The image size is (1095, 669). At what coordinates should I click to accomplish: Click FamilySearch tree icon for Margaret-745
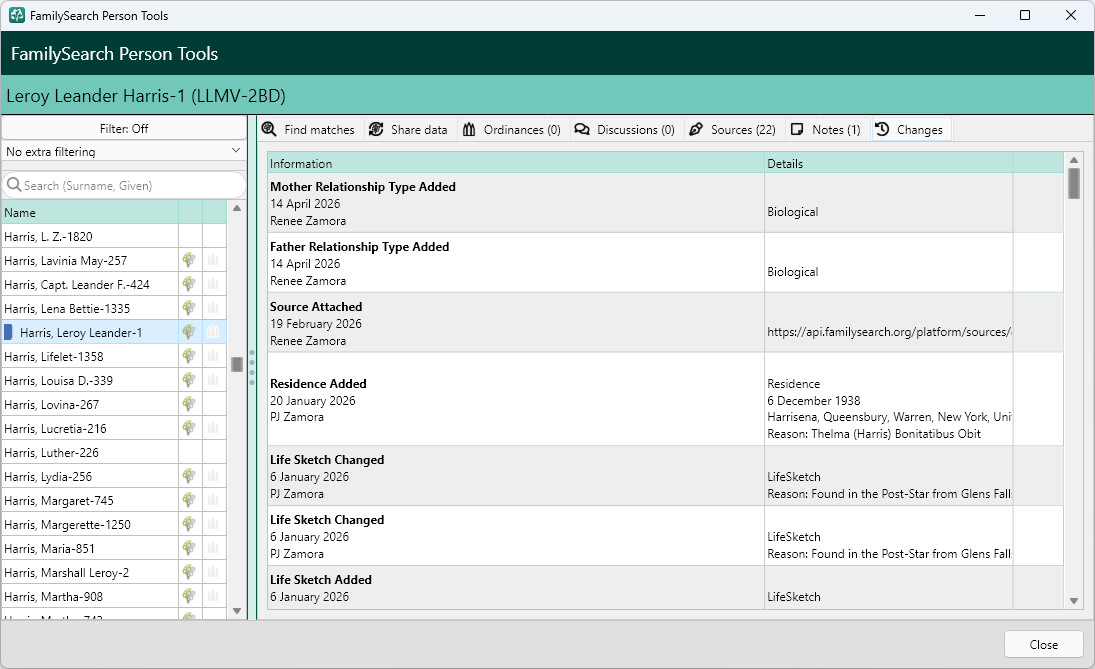[x=189, y=500]
